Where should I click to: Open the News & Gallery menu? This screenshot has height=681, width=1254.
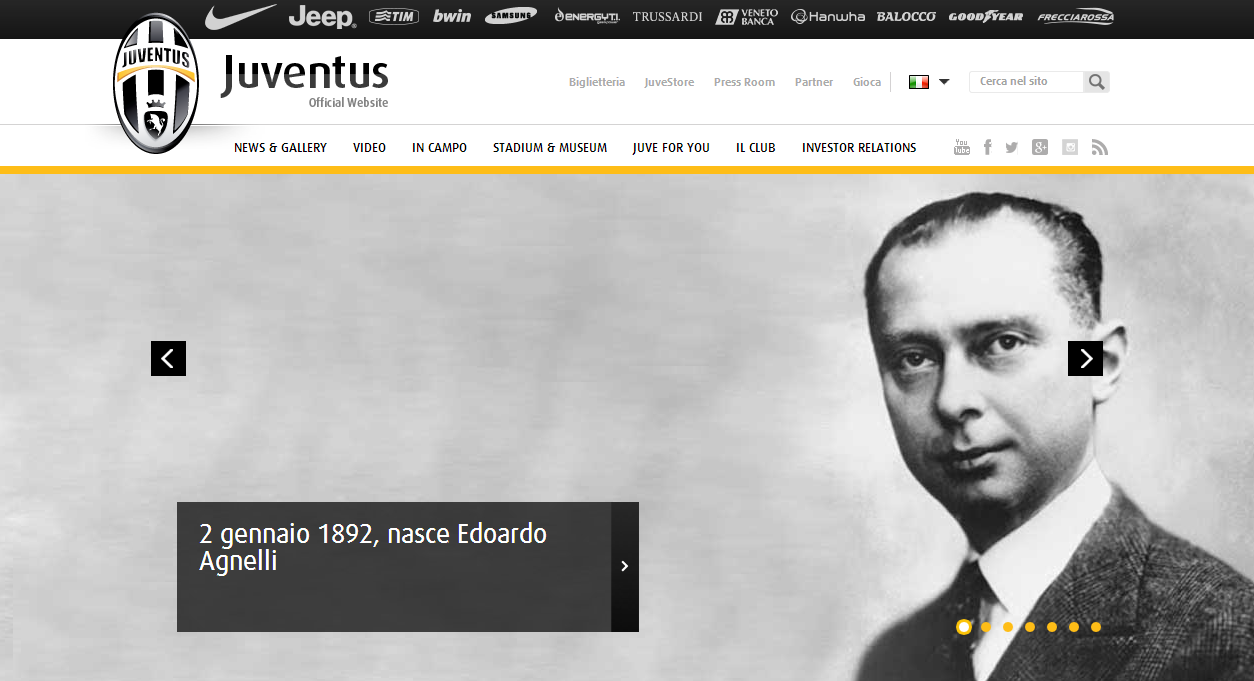click(x=280, y=148)
